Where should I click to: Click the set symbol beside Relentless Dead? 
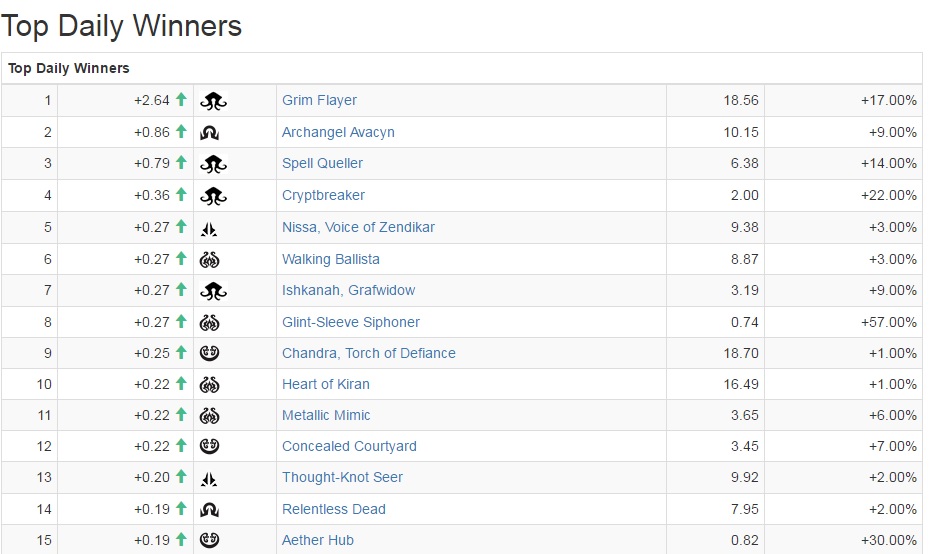tap(210, 510)
